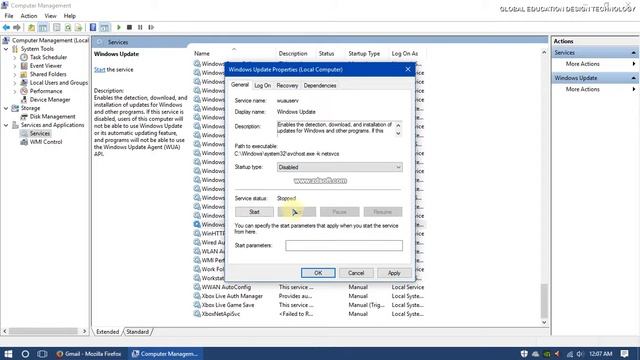Open the blue Help toolbar icon
The image size is (640, 360).
(x=93, y=27)
